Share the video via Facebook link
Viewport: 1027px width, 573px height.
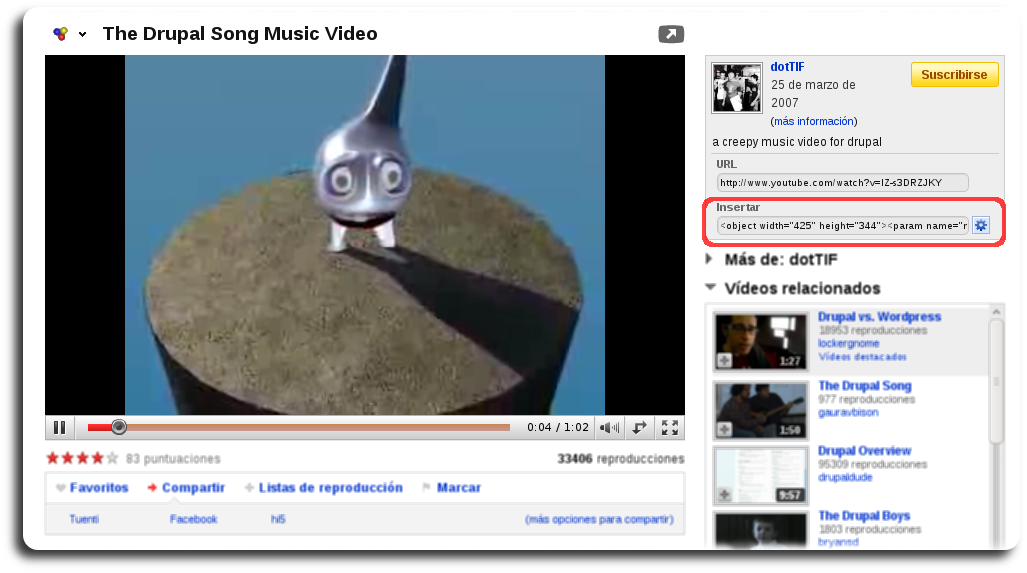pos(193,519)
